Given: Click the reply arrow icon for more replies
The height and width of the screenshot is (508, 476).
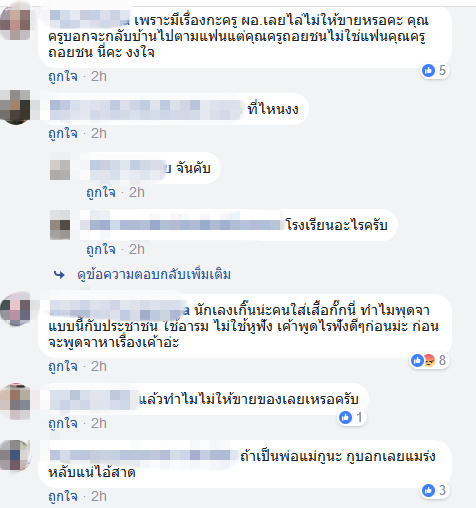Looking at the screenshot, I should point(59,275).
